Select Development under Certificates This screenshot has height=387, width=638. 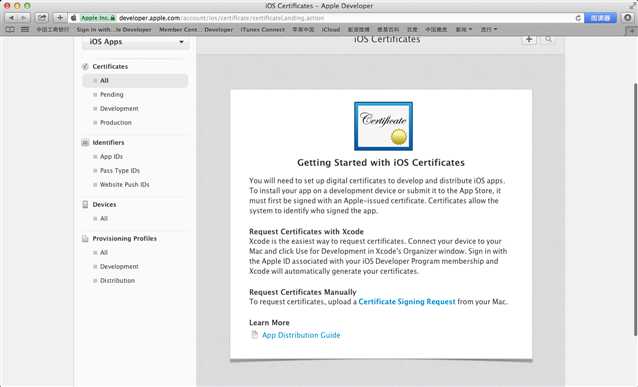pyautogui.click(x=119, y=109)
